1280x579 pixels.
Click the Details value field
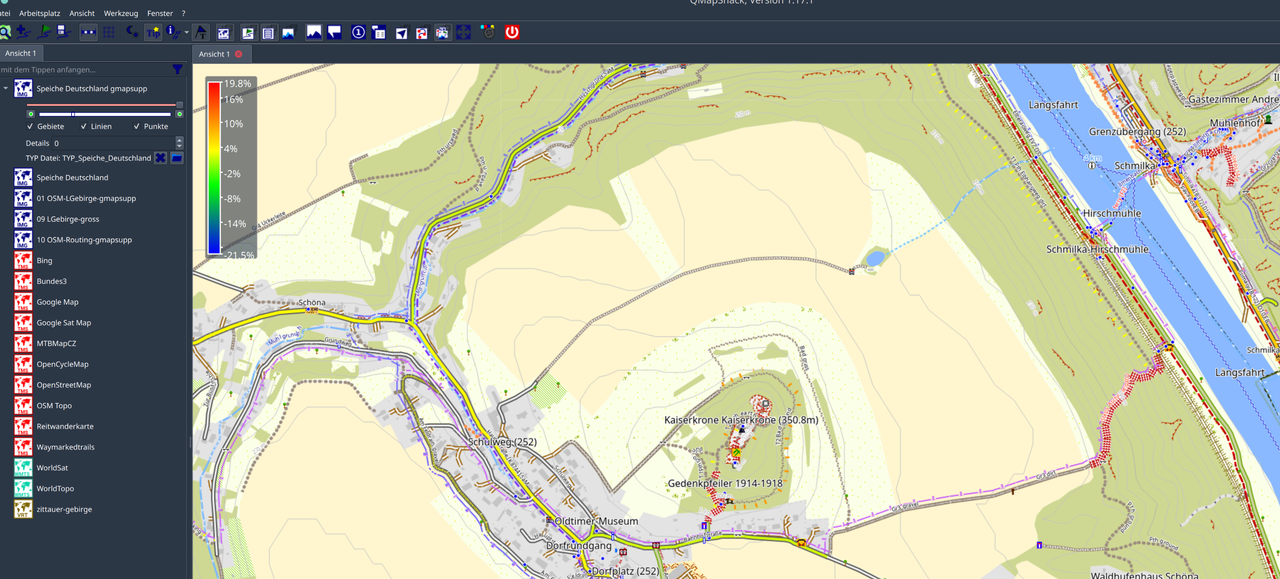[x=113, y=143]
